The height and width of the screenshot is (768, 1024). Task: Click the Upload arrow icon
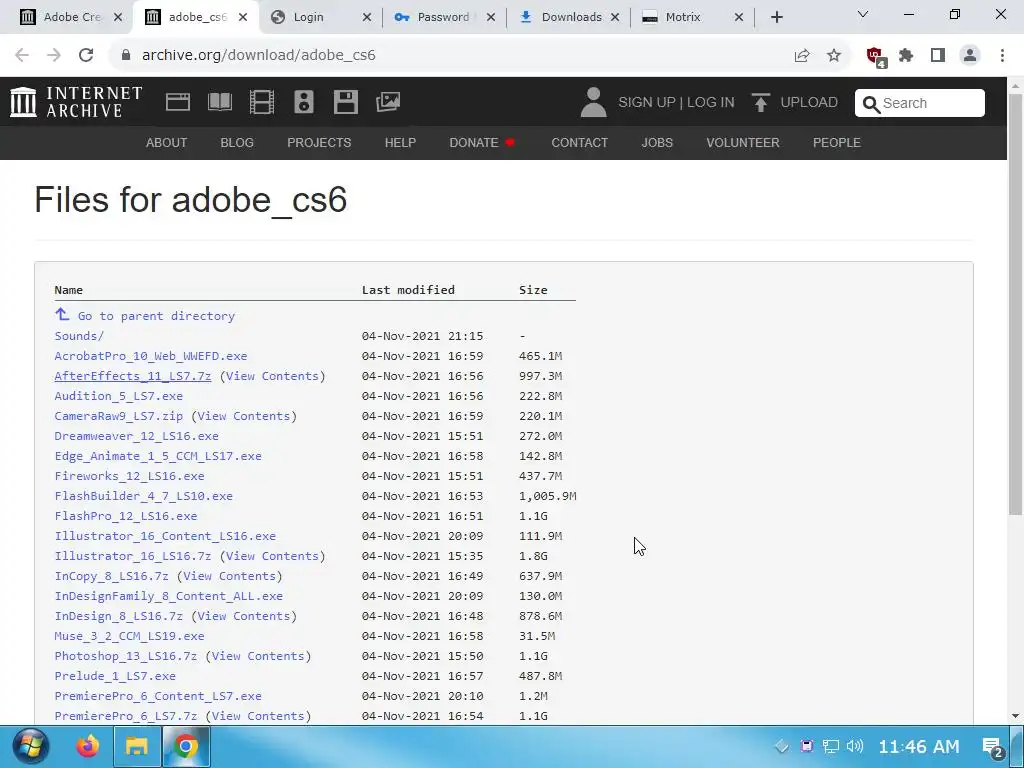[760, 103]
